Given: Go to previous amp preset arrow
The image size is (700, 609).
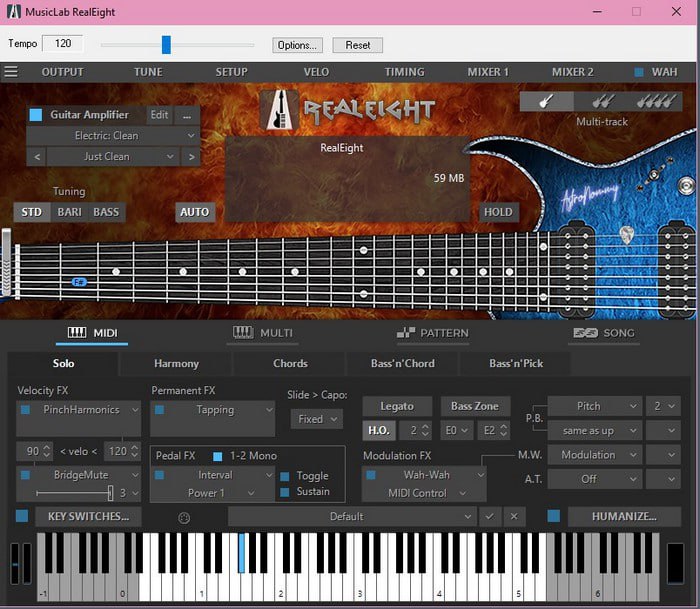Looking at the screenshot, I should click(x=37, y=157).
